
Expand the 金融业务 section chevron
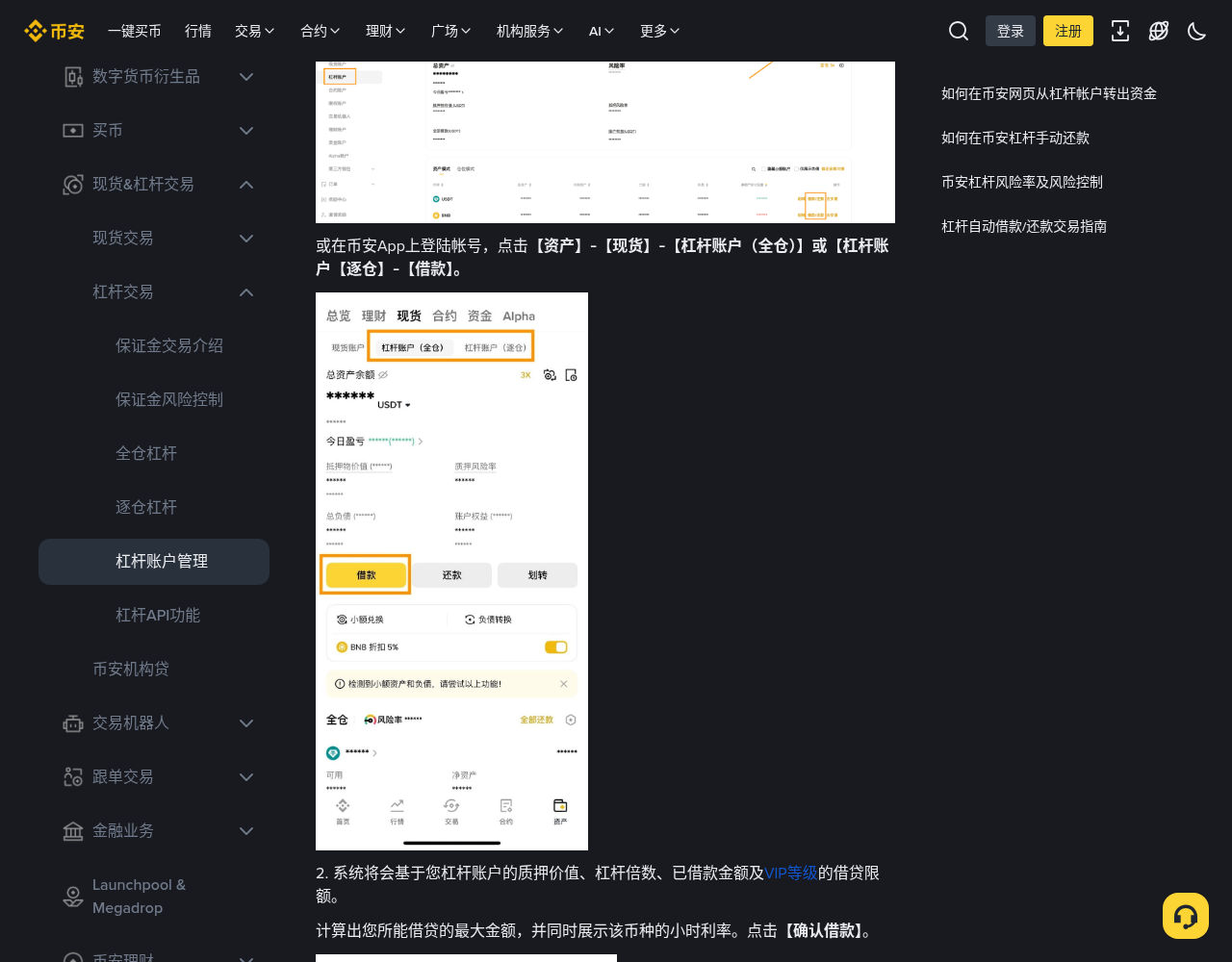pos(246,831)
